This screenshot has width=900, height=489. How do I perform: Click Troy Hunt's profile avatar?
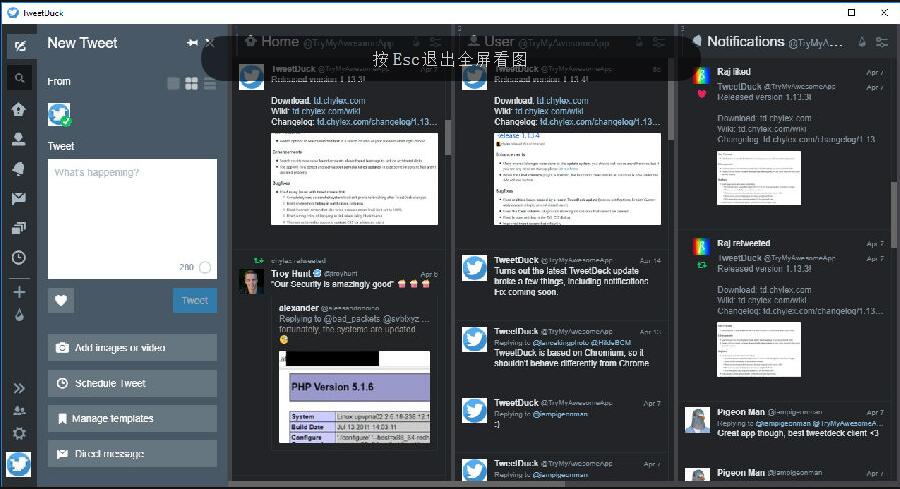point(251,281)
